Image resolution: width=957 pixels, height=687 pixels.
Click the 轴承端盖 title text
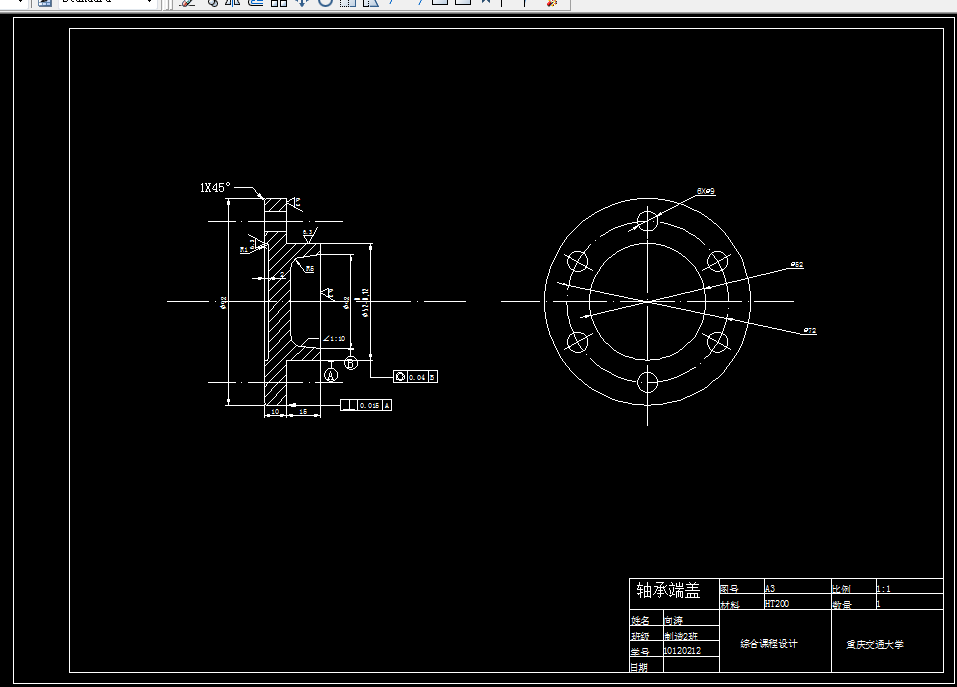tap(668, 591)
